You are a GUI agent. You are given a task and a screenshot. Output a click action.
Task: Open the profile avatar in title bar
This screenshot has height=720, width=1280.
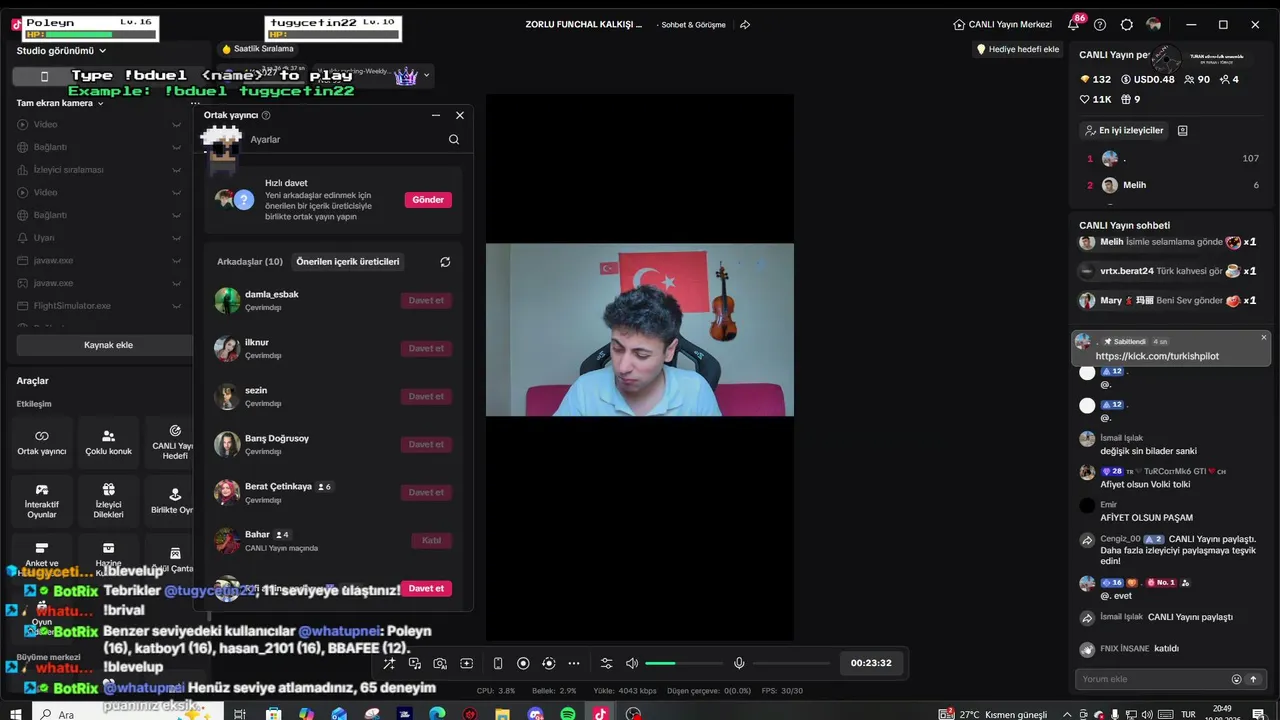tap(1154, 24)
